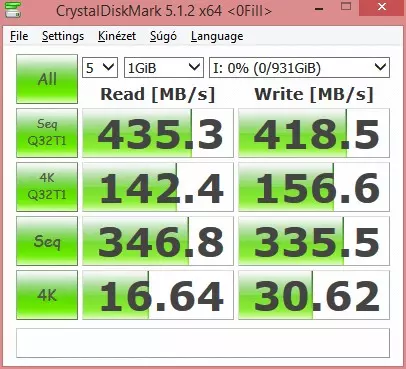406x369 pixels.
Task: Close the CrystalDiskMark window
Action: coord(382,7)
